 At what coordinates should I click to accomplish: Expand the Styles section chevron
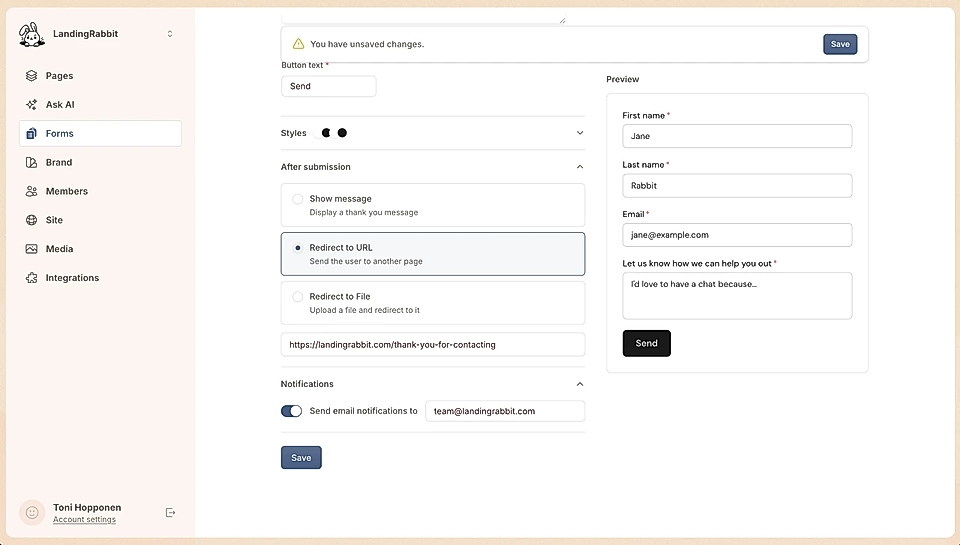[x=580, y=133]
